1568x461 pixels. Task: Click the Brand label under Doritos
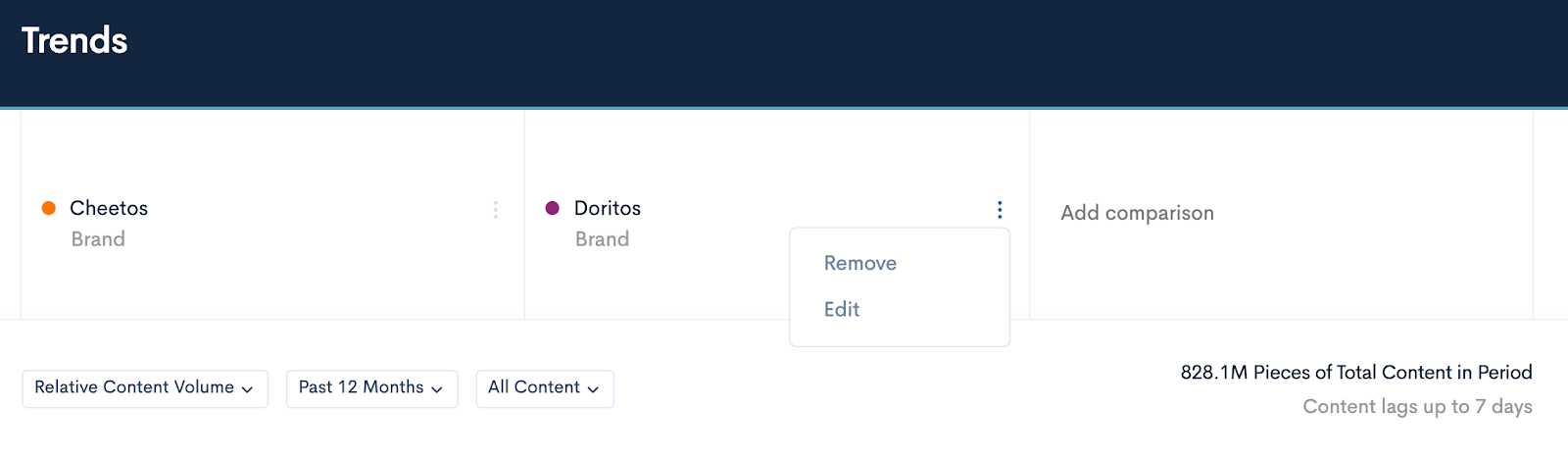coord(602,239)
